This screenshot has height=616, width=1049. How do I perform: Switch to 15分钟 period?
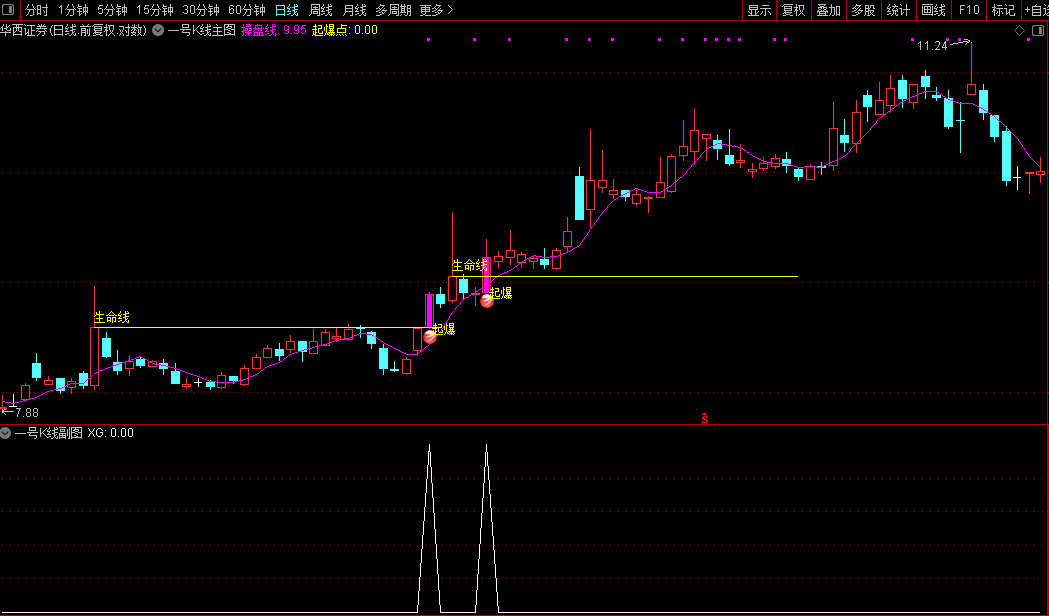coord(155,10)
